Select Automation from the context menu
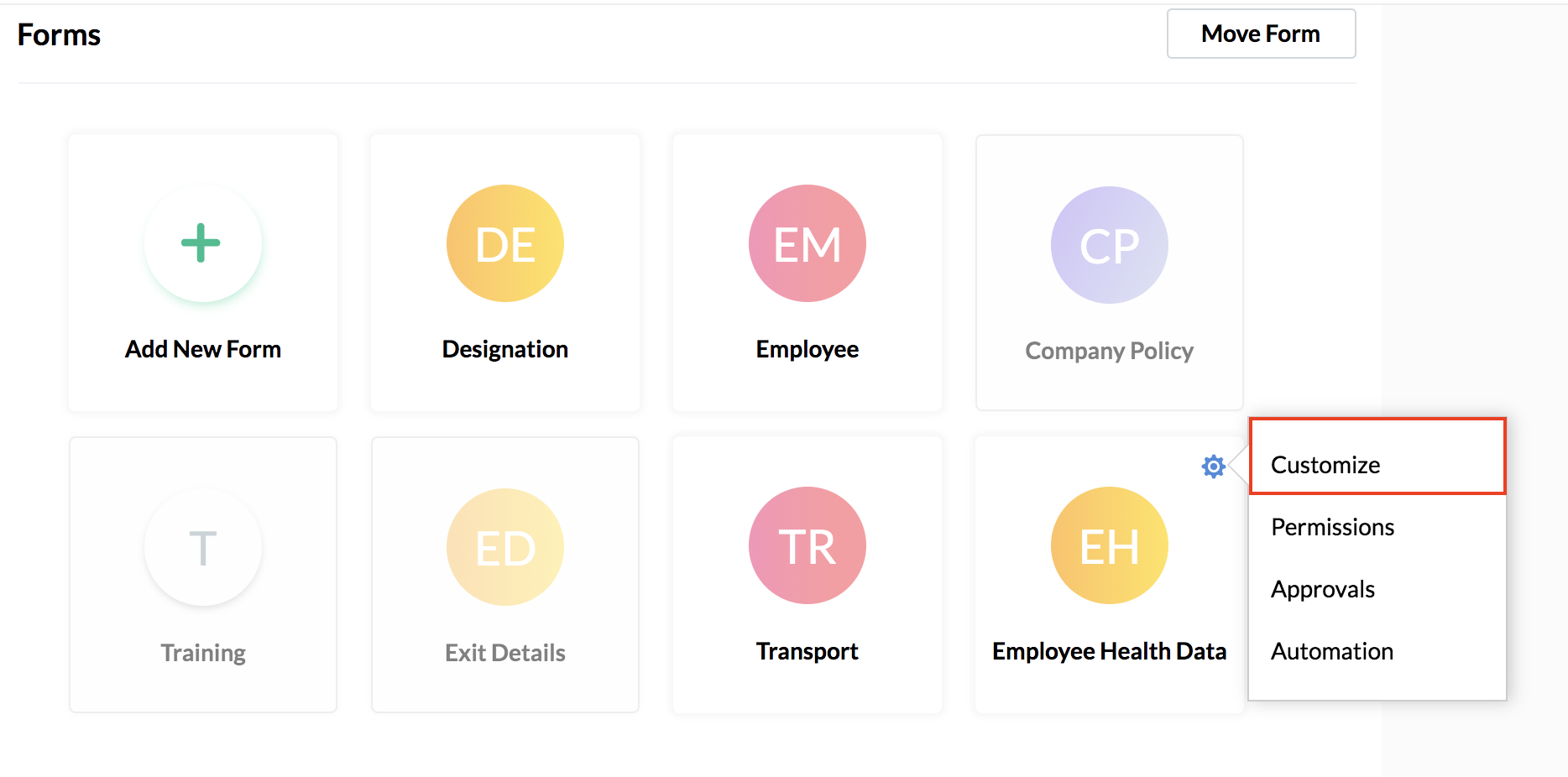Screen dimensions: 1568x777 [x=1332, y=651]
